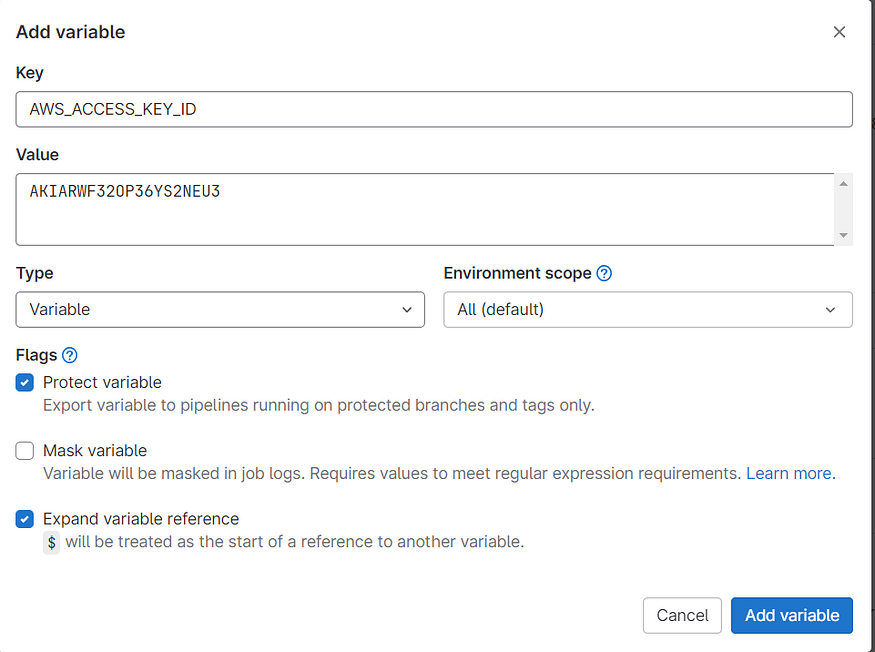Open the Type dropdown
The width and height of the screenshot is (875, 652).
tap(220, 310)
